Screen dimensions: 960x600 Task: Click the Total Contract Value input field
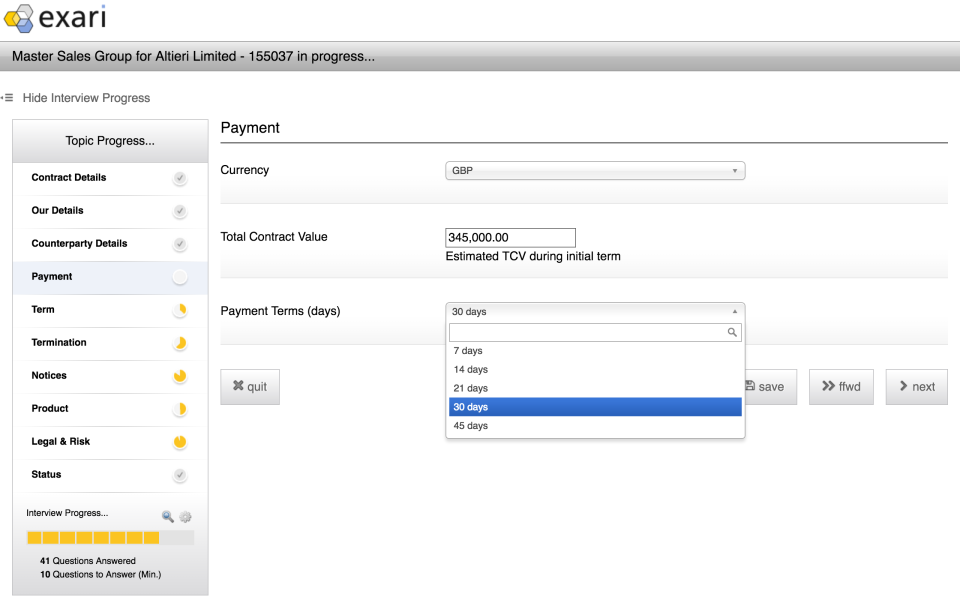pos(511,238)
